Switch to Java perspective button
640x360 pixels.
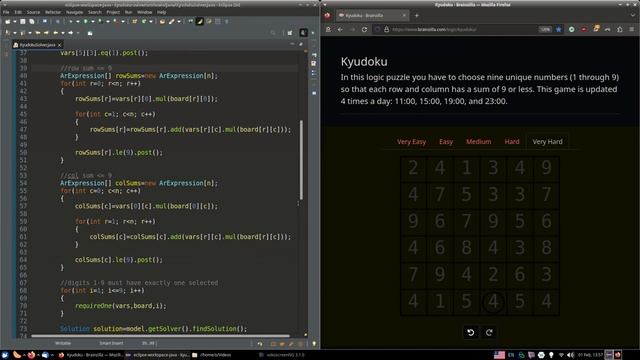(x=304, y=33)
